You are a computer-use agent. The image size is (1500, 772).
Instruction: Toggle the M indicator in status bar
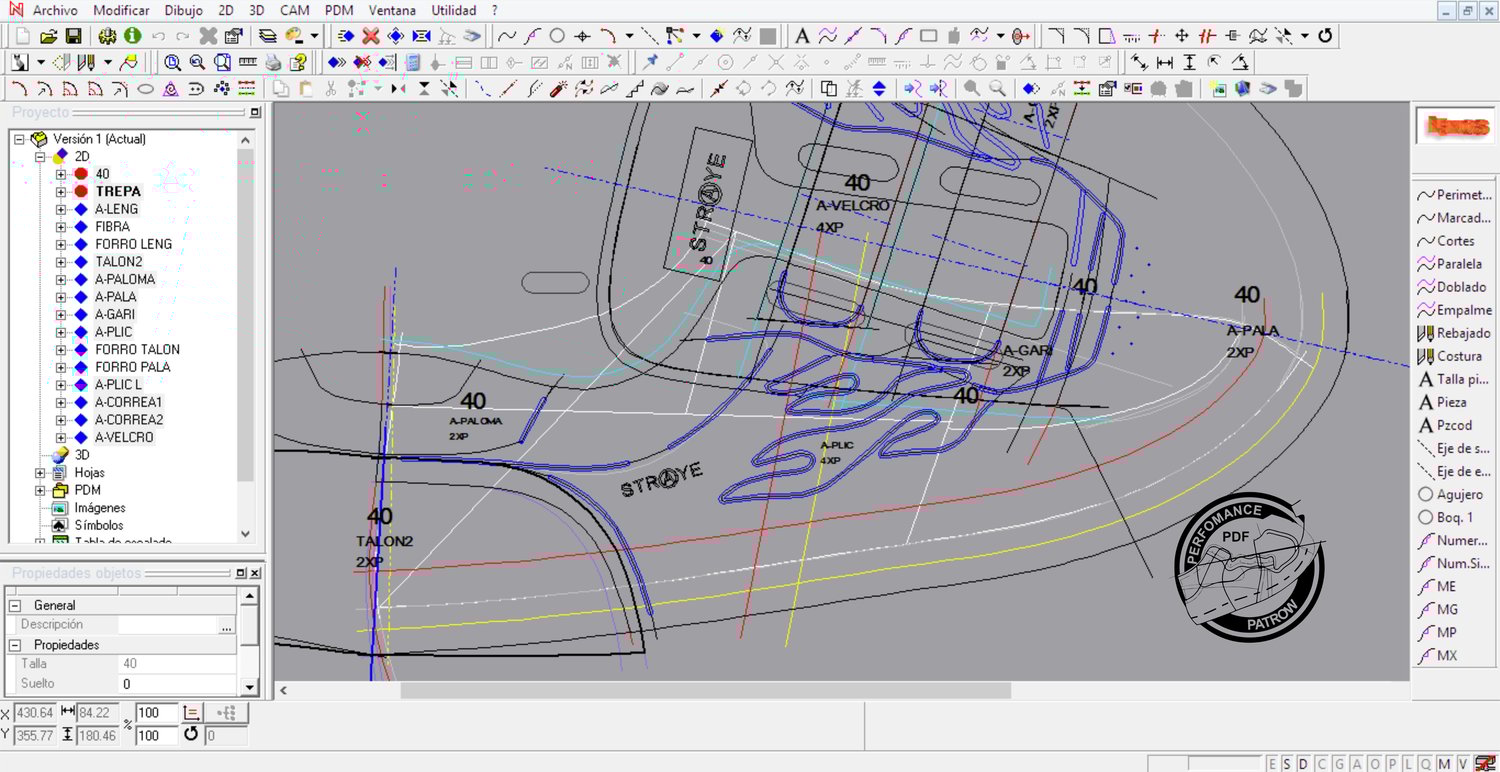pos(1445,764)
